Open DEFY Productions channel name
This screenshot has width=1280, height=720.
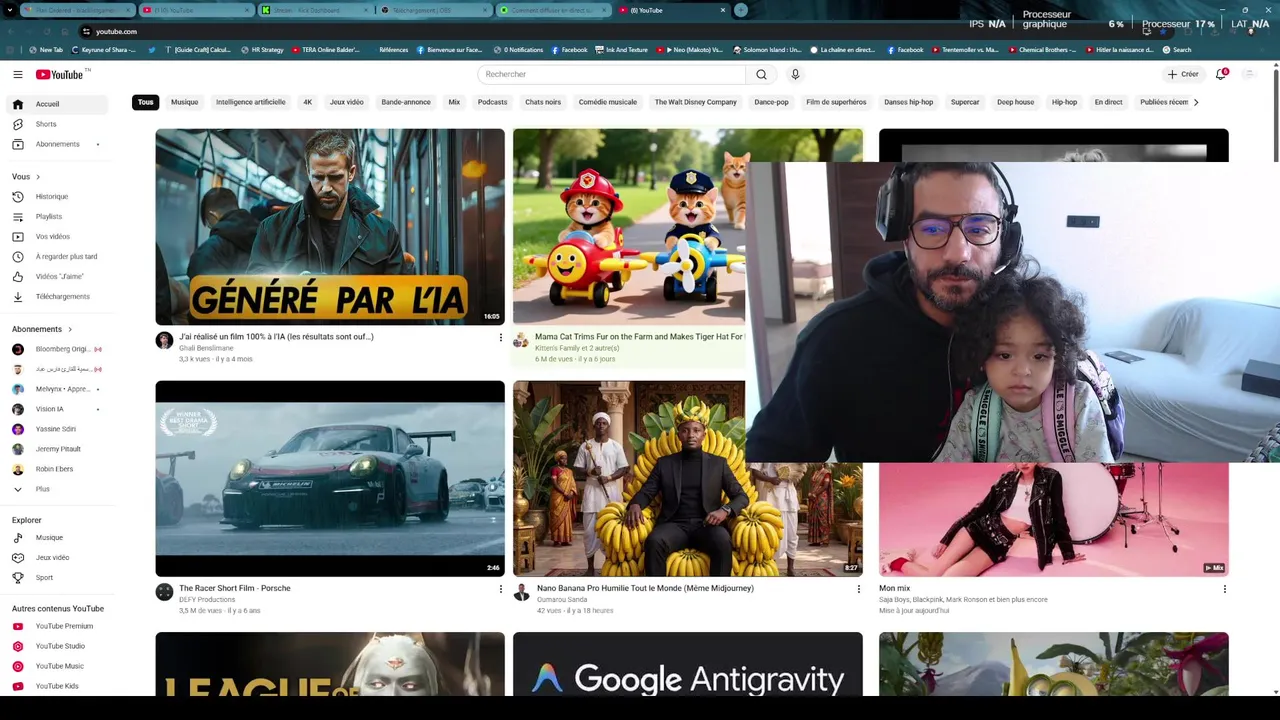(207, 599)
